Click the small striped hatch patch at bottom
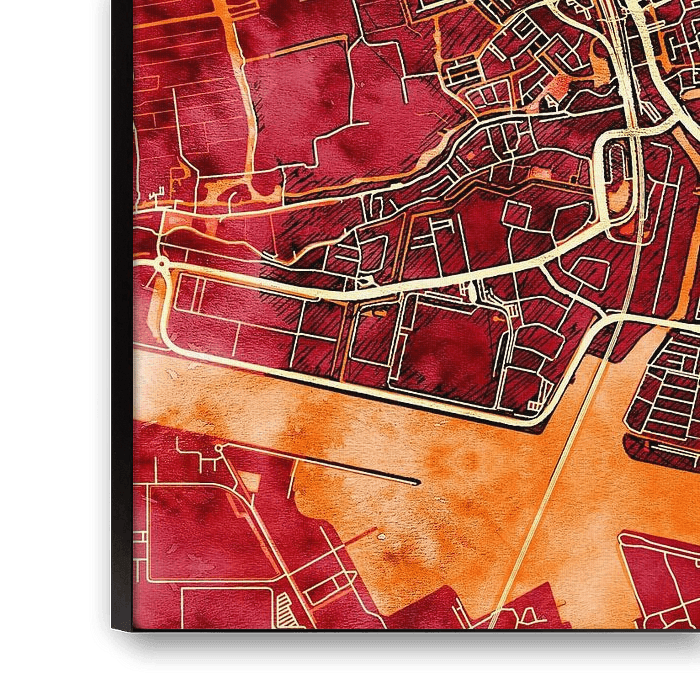 pyautogui.click(x=287, y=607)
